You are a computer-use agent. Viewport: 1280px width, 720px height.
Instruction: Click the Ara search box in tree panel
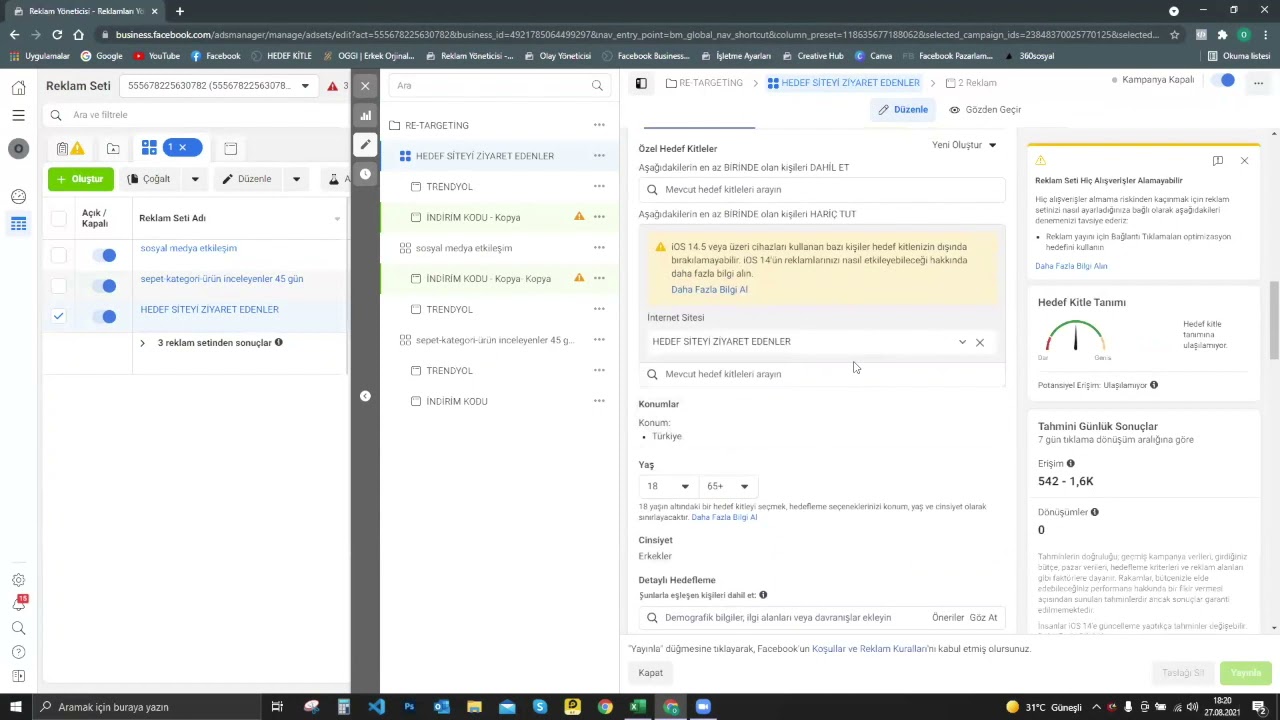pos(498,86)
